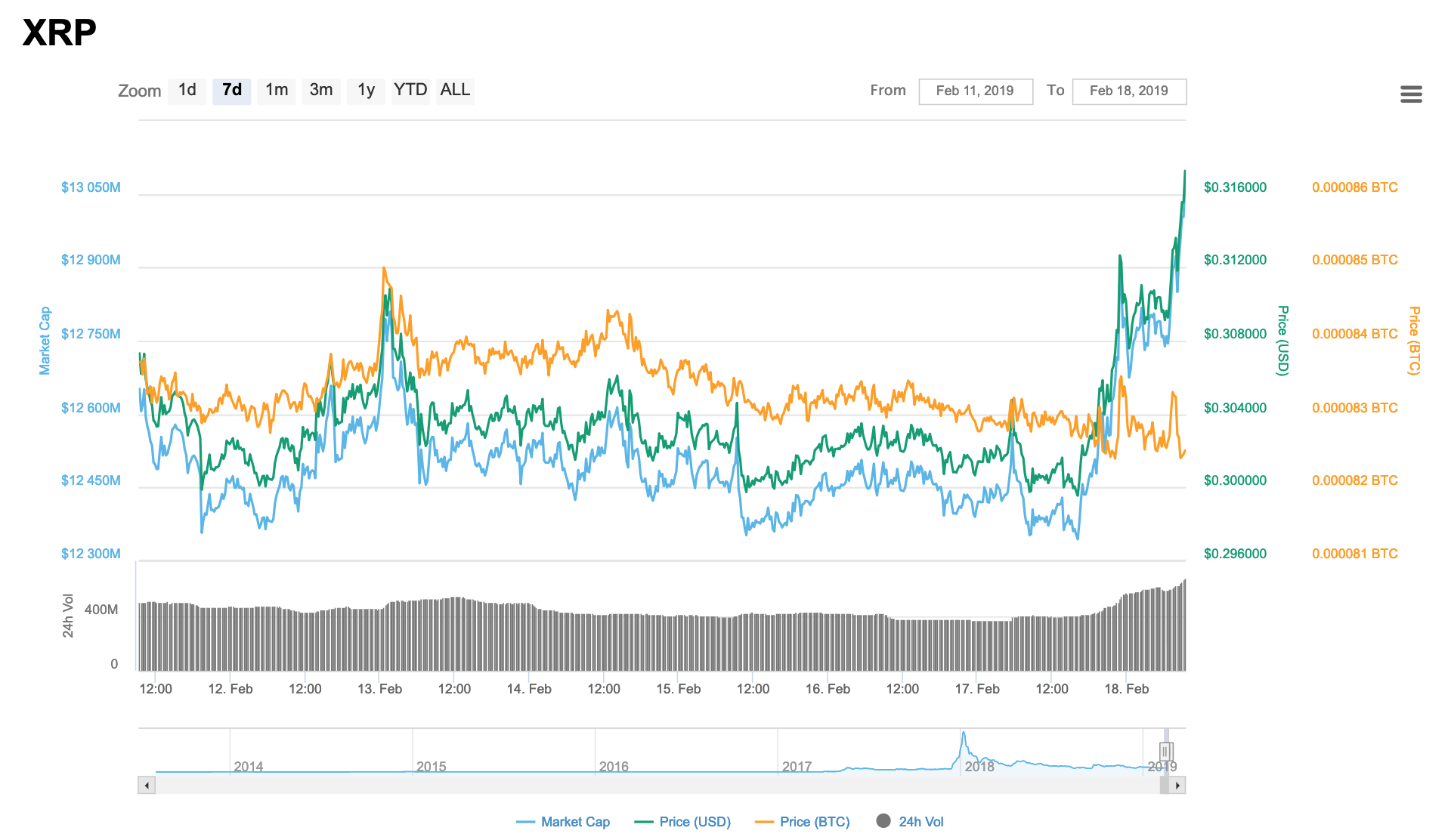1448x840 pixels.
Task: Click the 13. Feb x-axis label
Action: point(379,689)
